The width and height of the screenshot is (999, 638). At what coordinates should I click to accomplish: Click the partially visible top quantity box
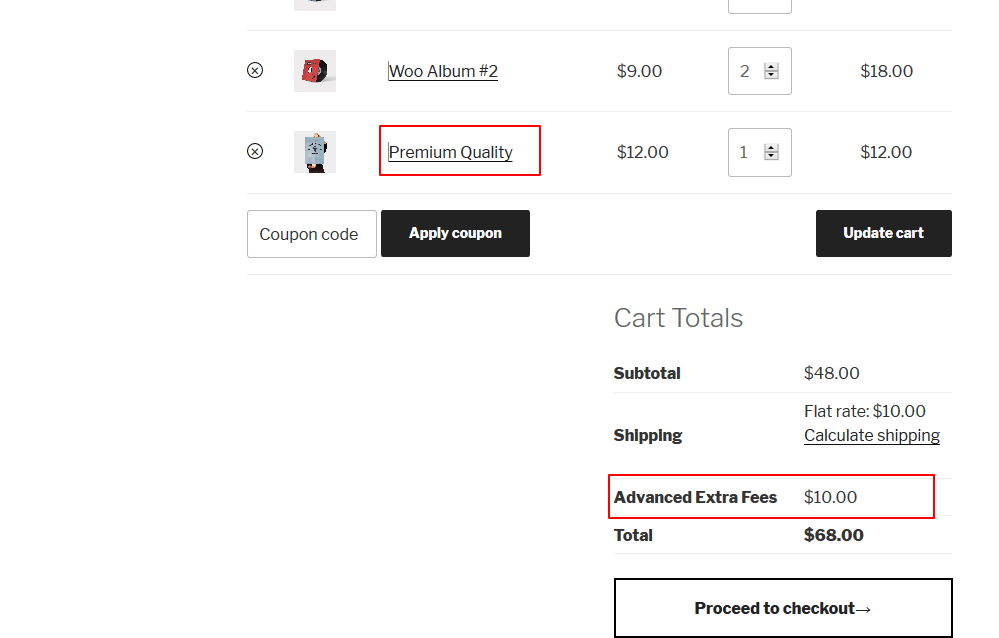pyautogui.click(x=760, y=5)
